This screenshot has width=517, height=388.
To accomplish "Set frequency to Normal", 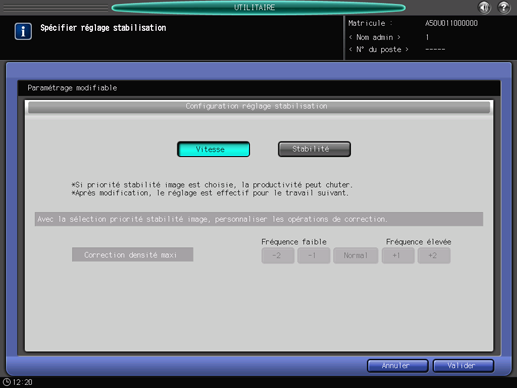I will 355,256.
